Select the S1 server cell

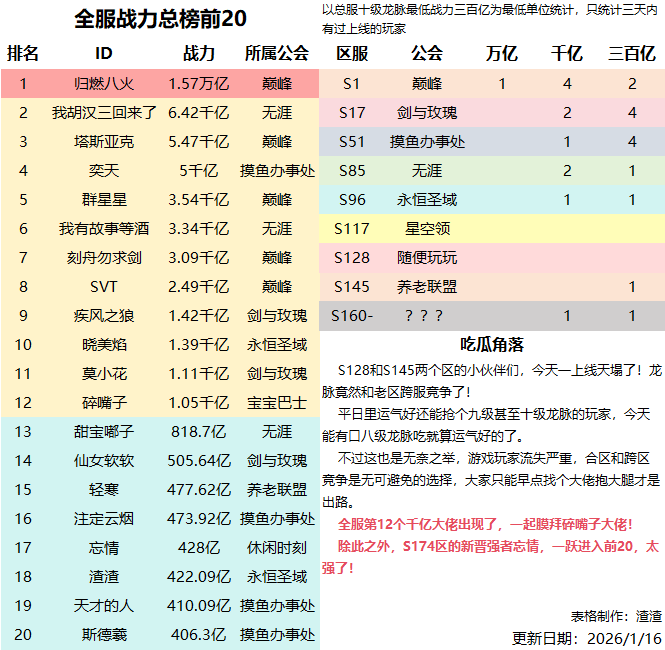352,84
